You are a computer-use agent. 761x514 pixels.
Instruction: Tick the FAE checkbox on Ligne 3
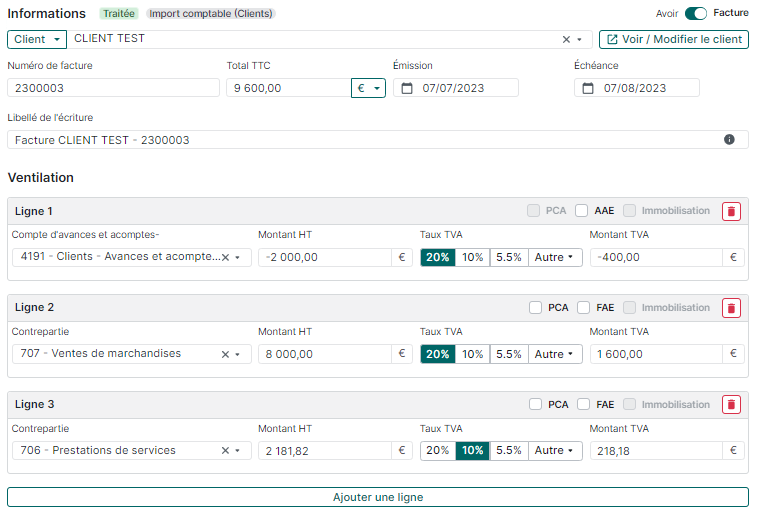point(583,405)
